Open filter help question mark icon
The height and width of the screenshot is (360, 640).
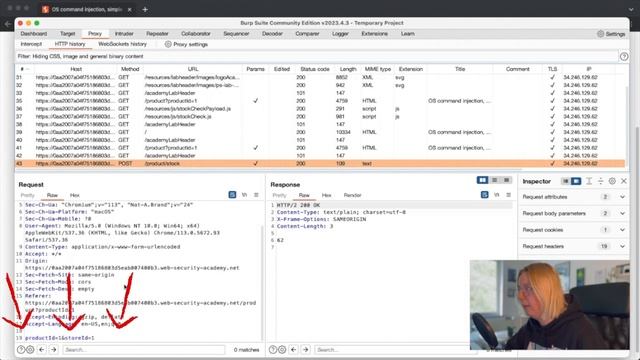click(624, 57)
